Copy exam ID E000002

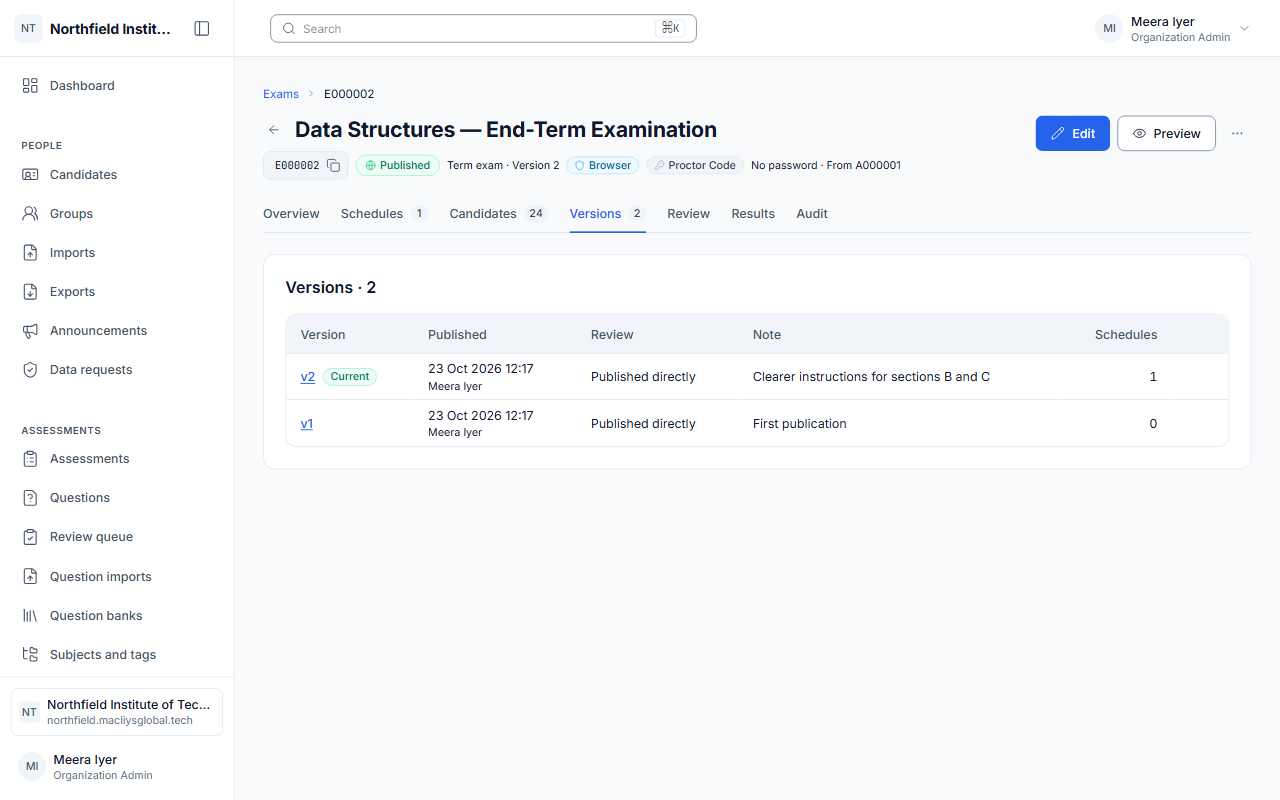click(x=334, y=166)
